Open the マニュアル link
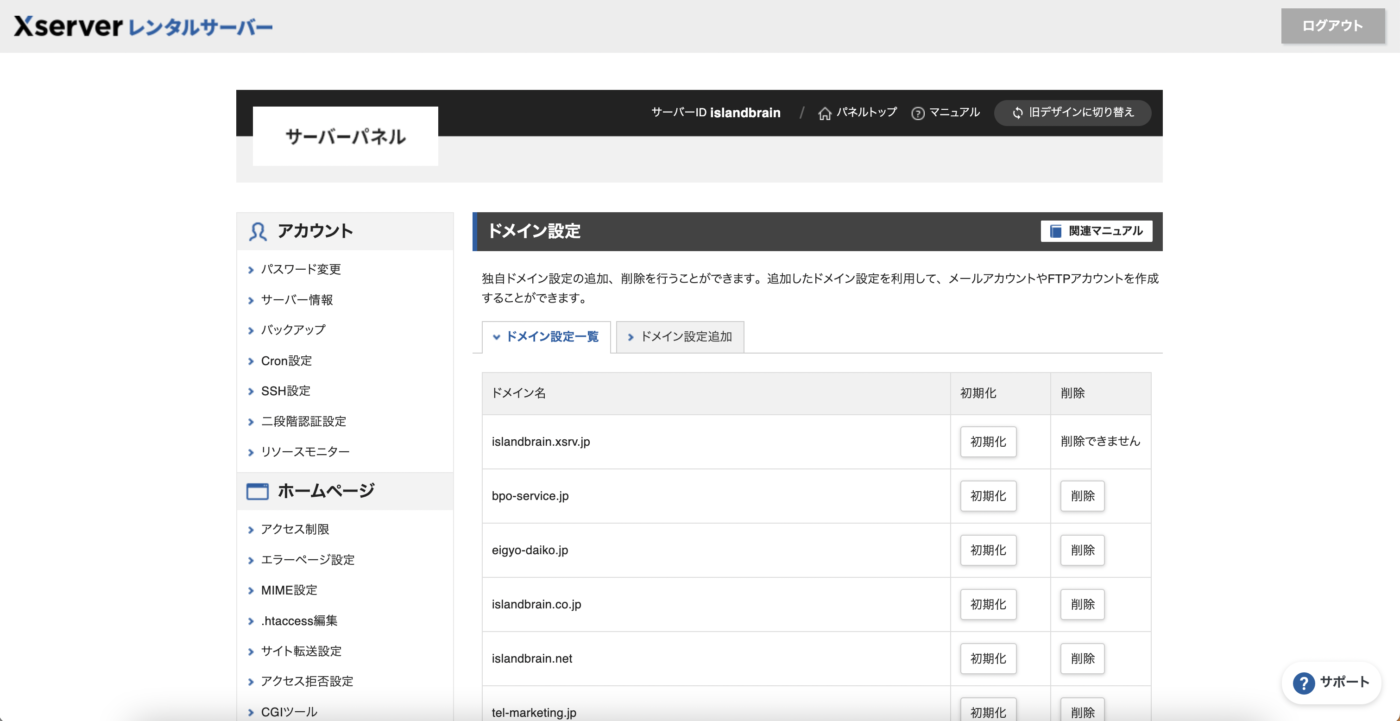 pyautogui.click(x=954, y=113)
